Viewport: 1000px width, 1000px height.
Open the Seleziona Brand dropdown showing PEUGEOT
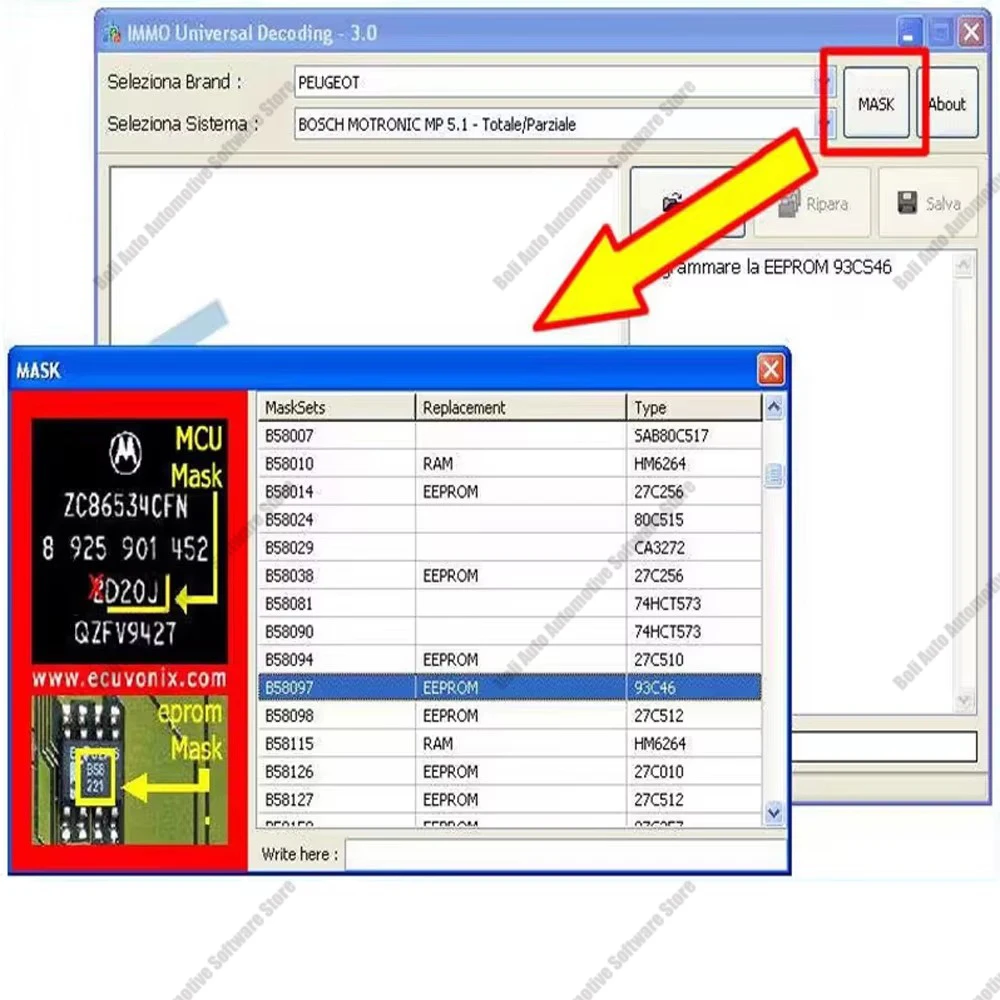pyautogui.click(x=564, y=82)
